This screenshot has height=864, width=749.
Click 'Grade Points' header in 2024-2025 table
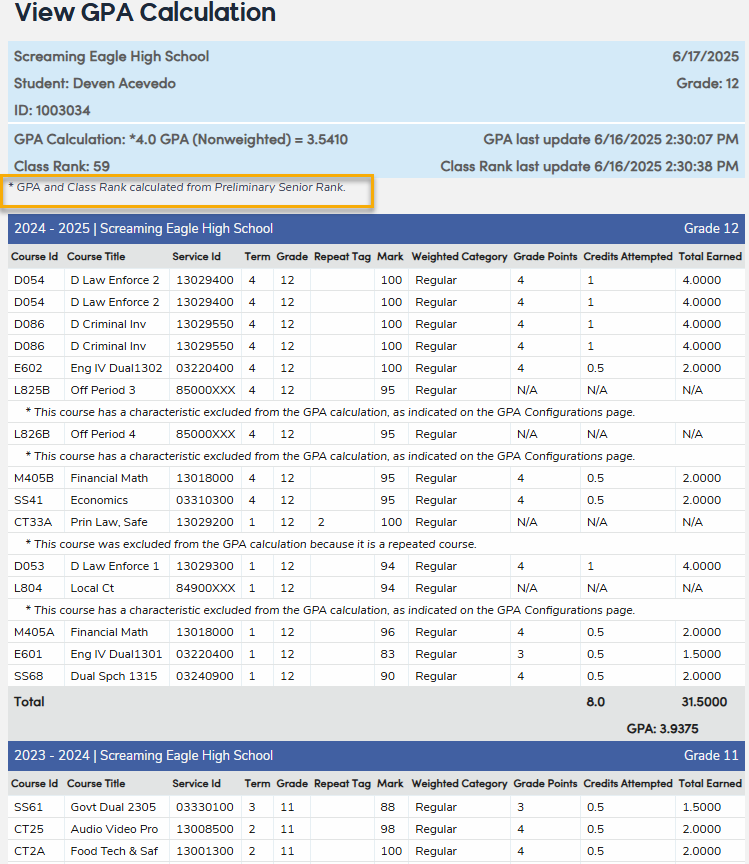point(545,257)
